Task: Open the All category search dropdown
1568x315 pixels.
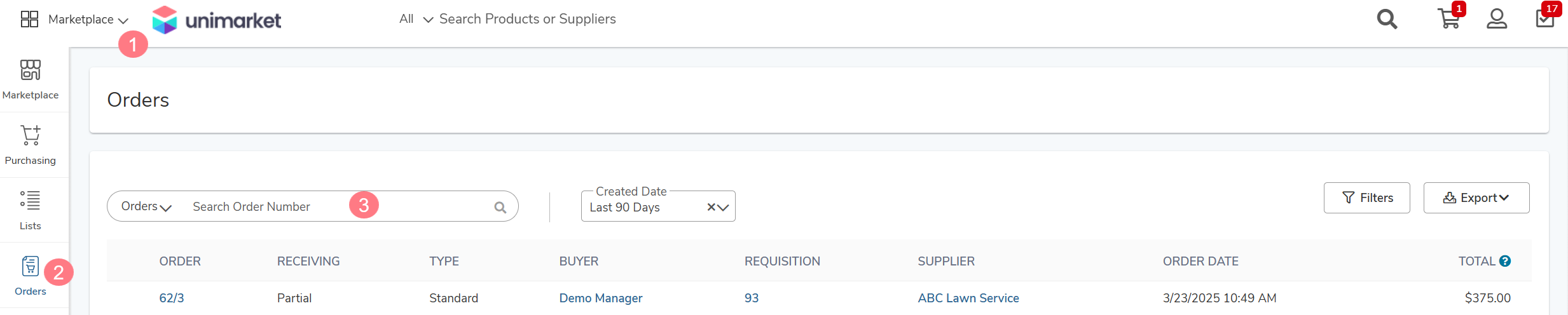Action: [x=416, y=19]
